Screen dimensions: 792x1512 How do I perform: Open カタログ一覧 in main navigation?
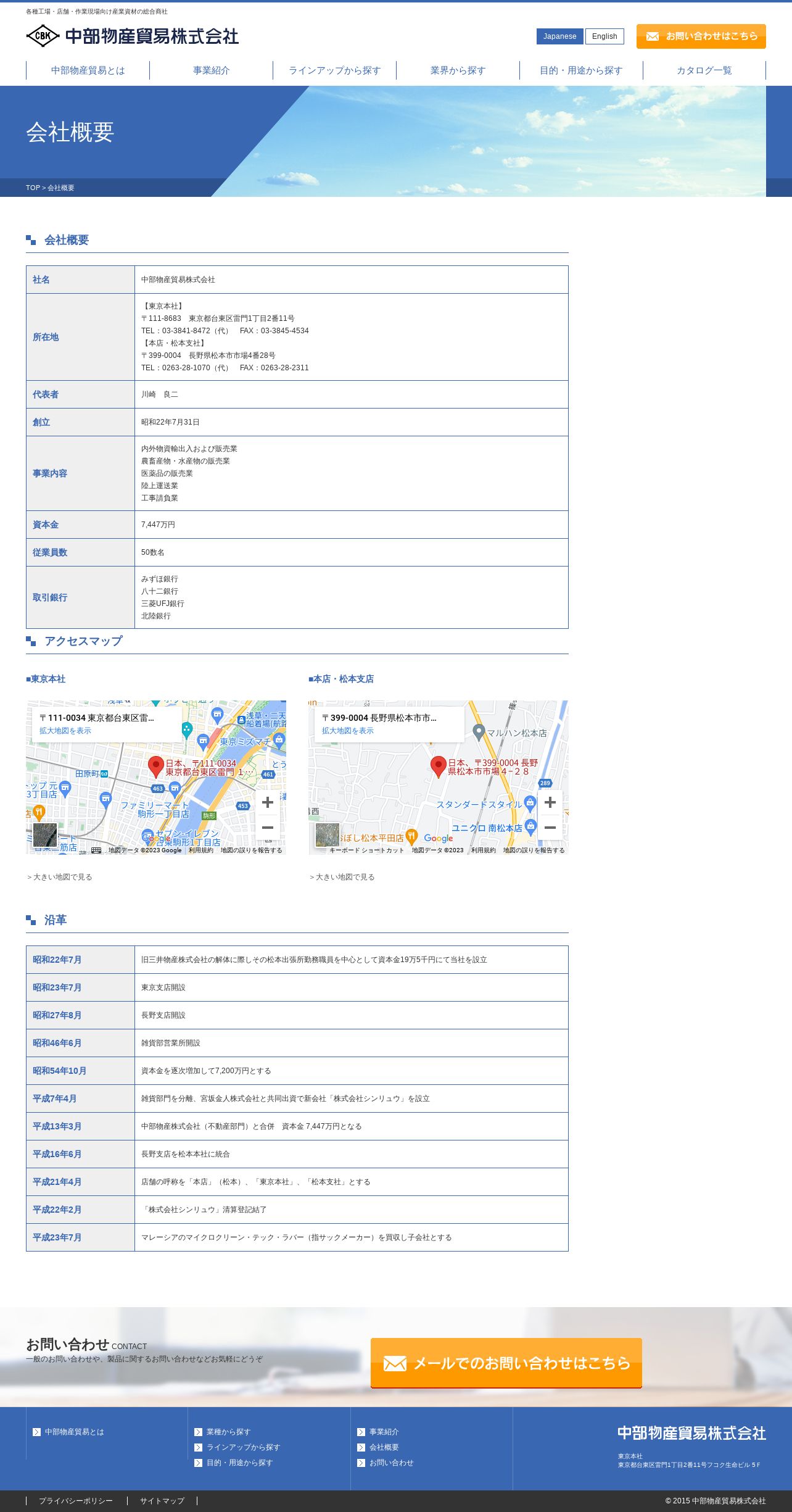(x=704, y=70)
